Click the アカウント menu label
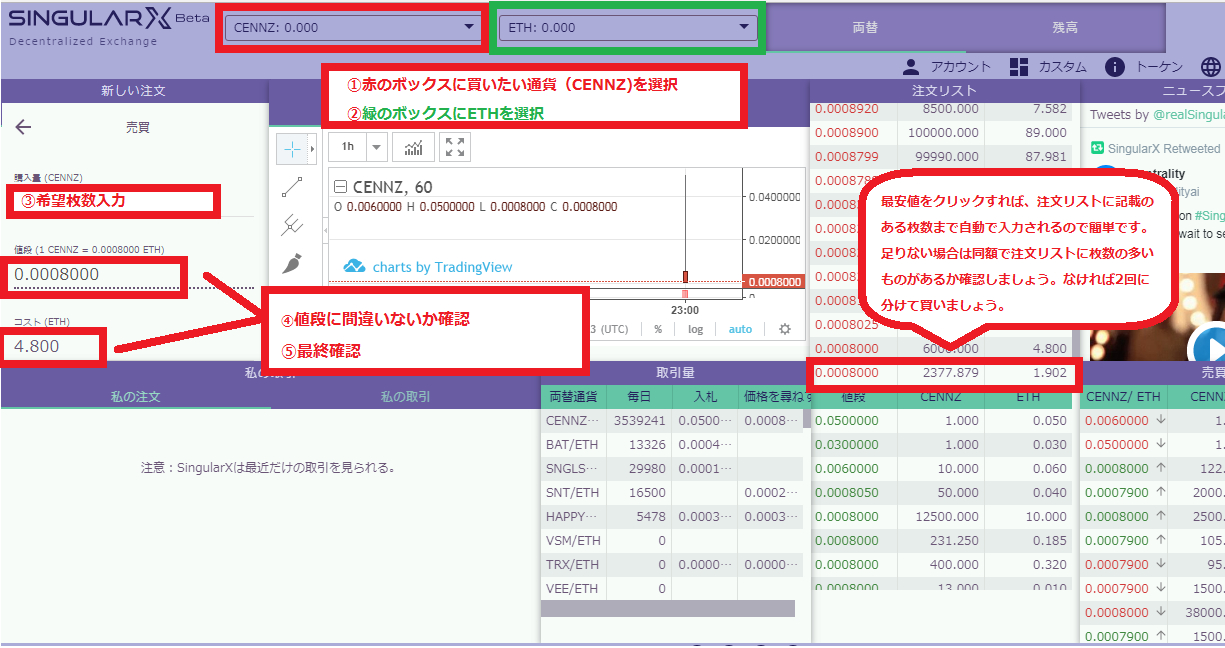 point(960,67)
